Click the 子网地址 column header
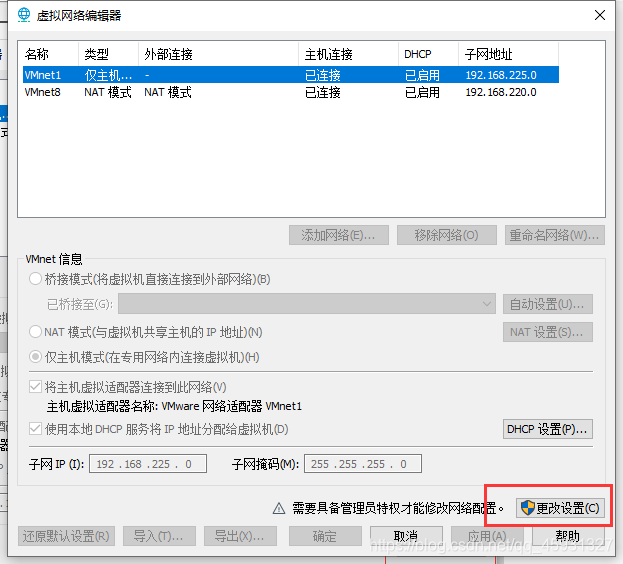Viewport: 623px width, 564px height. pyautogui.click(x=509, y=54)
